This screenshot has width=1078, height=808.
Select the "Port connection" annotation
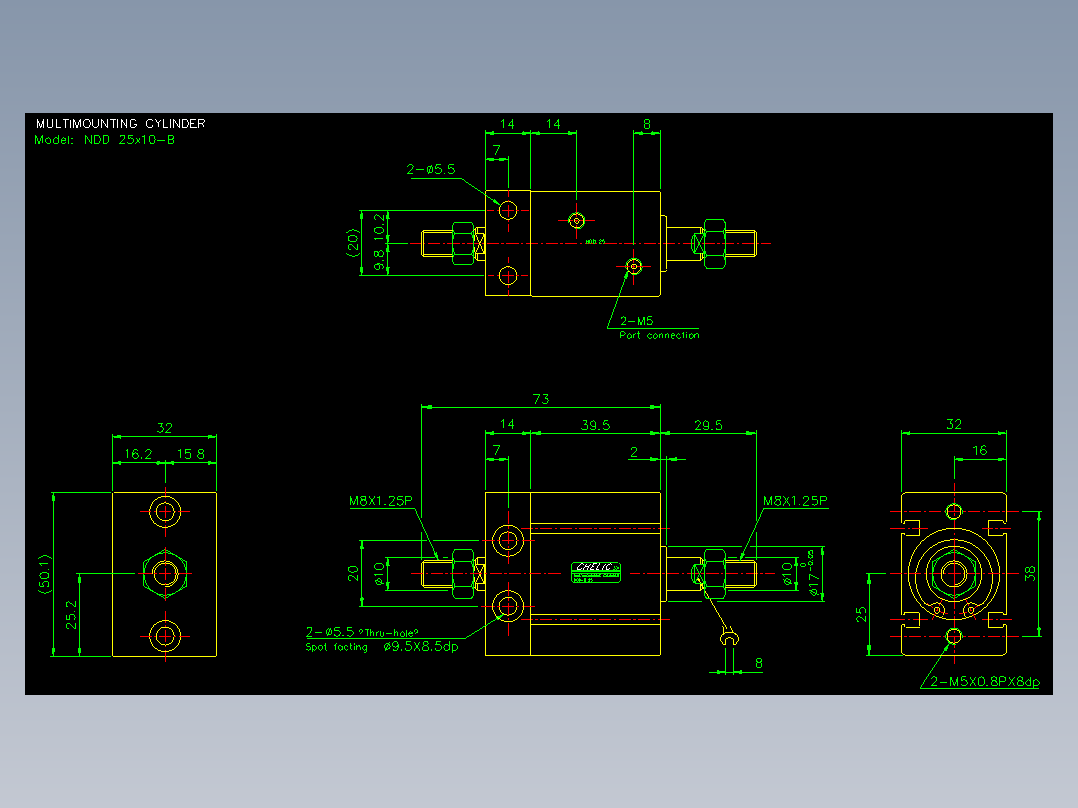click(x=659, y=335)
